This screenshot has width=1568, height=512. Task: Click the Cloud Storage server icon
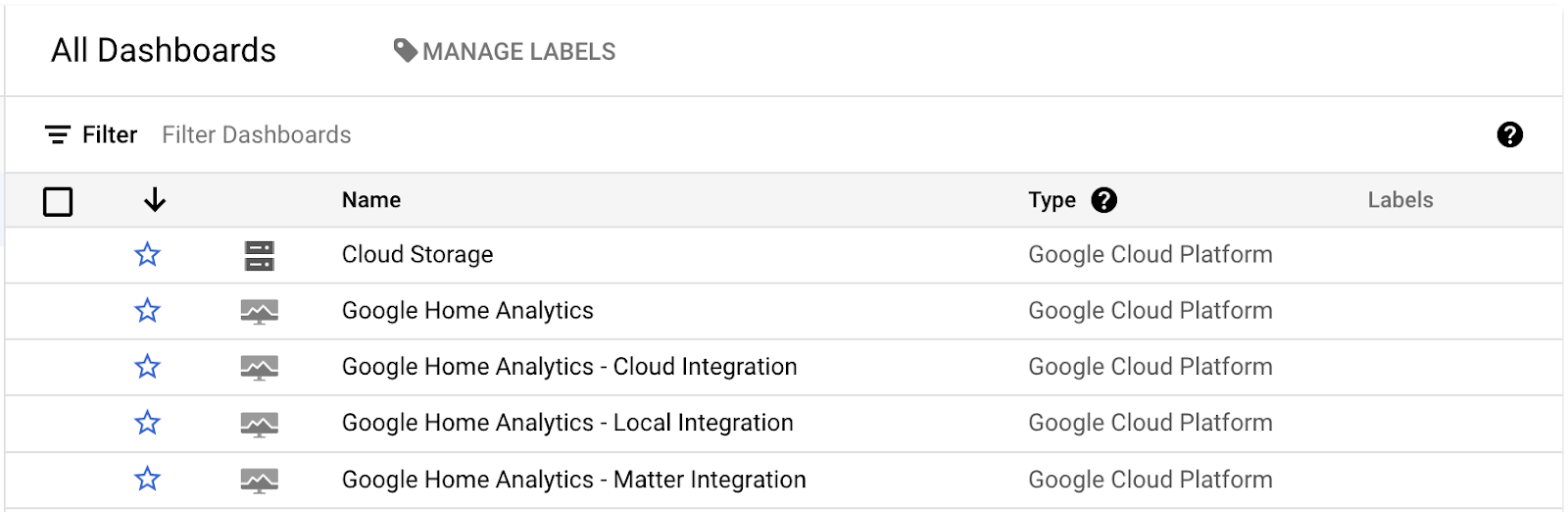click(259, 256)
